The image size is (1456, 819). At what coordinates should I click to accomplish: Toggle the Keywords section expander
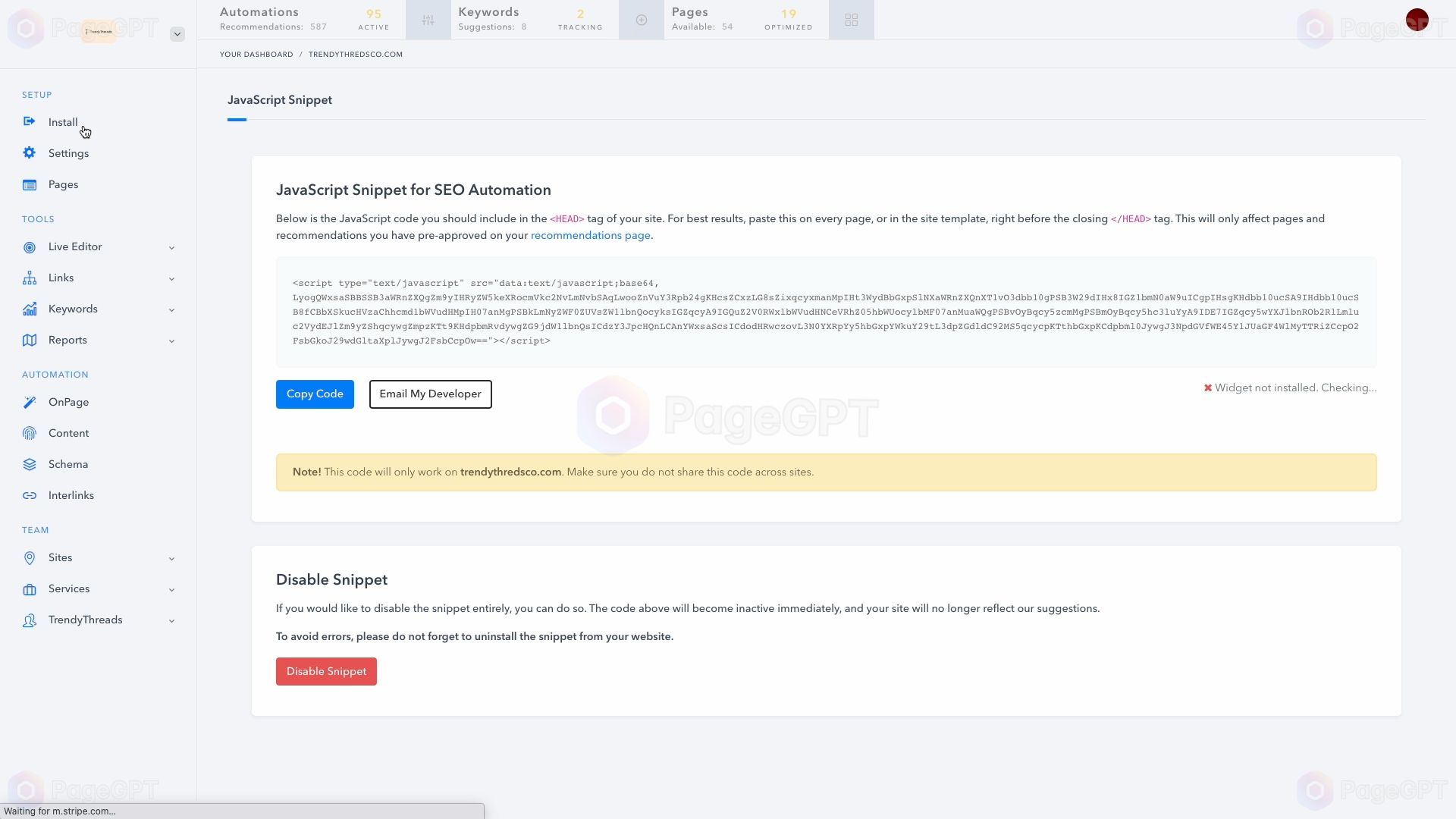(x=171, y=308)
